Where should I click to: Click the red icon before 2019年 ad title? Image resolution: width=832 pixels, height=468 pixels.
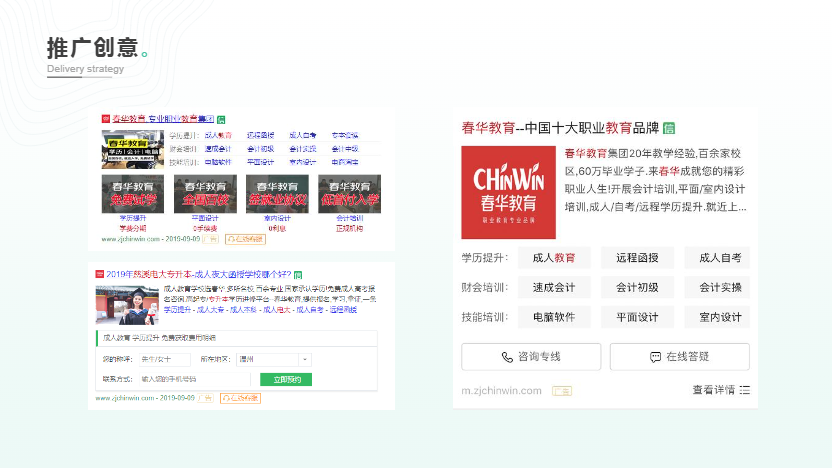[x=99, y=274]
